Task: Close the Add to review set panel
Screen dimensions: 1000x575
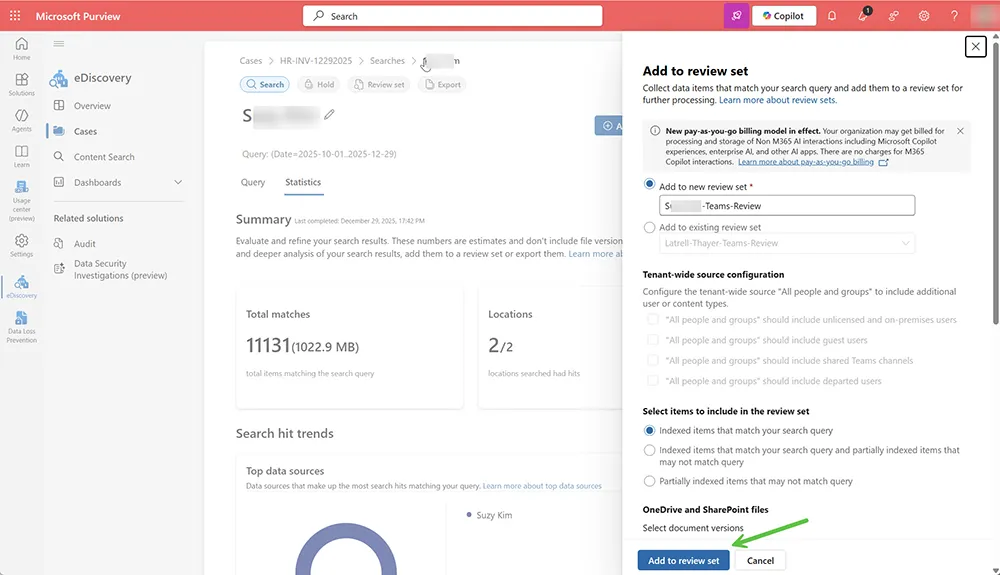Action: pos(975,47)
